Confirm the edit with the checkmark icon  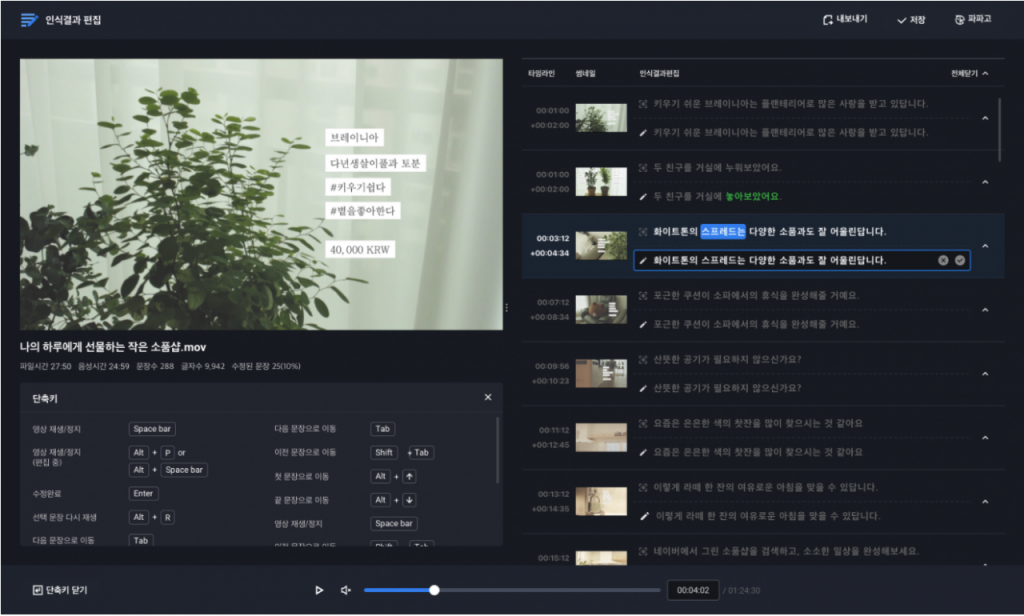click(x=960, y=260)
